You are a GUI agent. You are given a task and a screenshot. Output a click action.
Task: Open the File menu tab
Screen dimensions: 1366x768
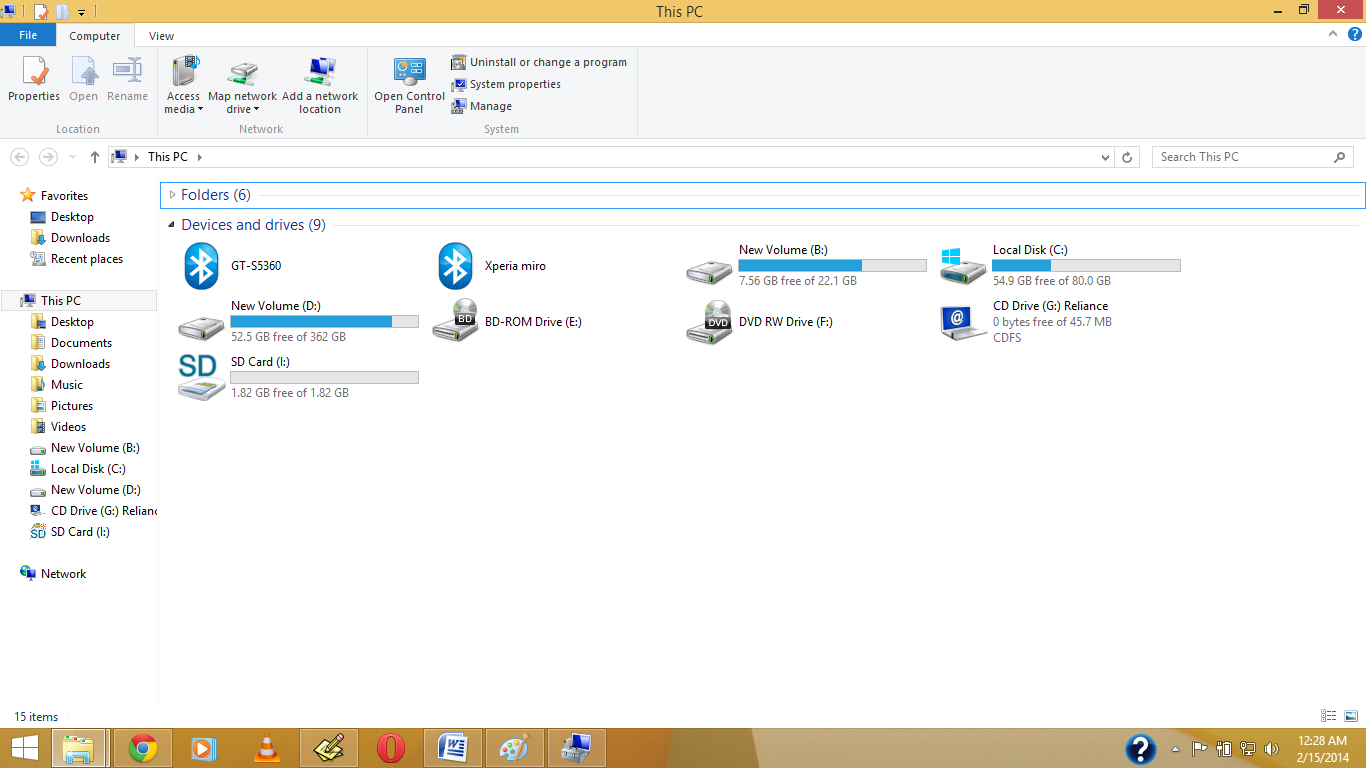point(28,35)
